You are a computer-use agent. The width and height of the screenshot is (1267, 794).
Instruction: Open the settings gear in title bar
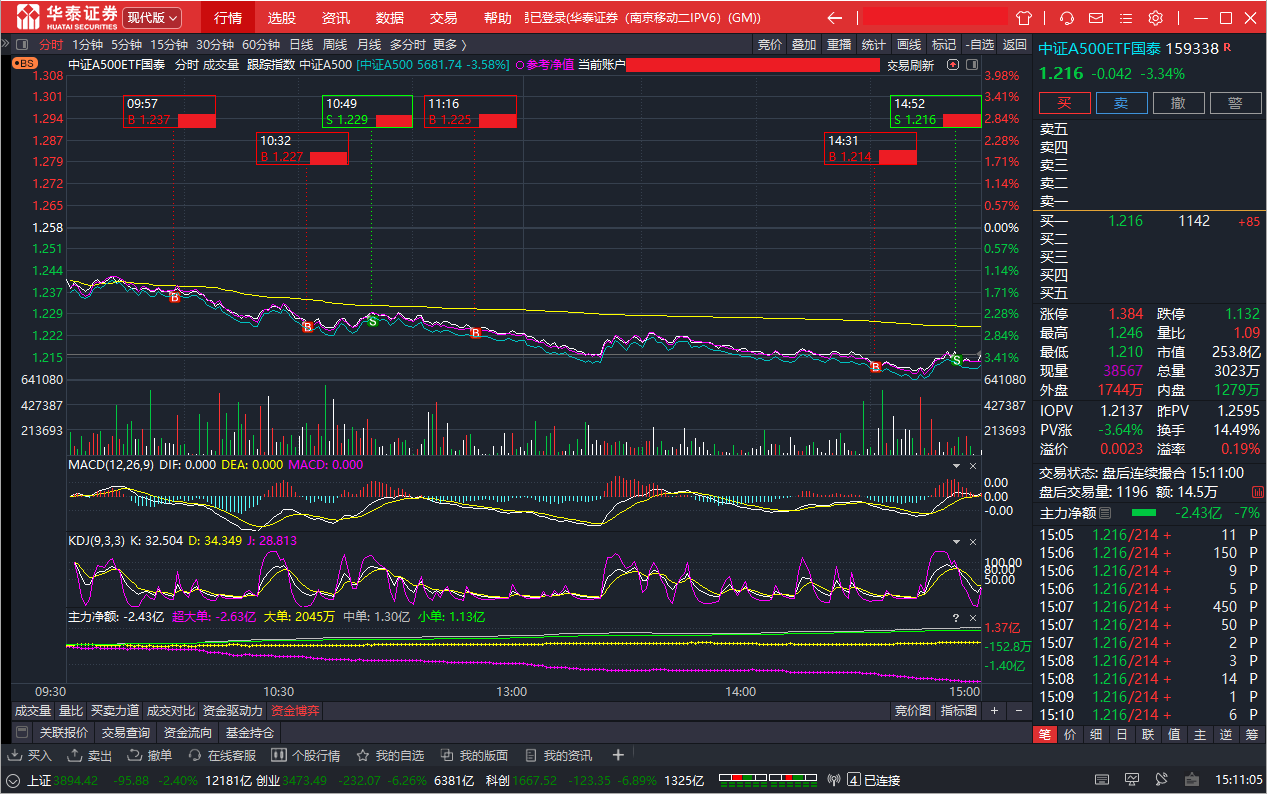(1156, 18)
